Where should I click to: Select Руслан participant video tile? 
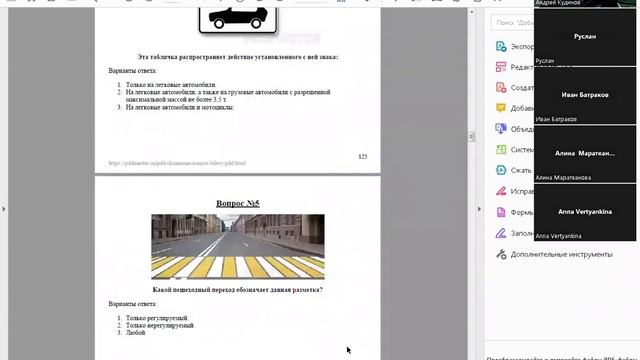[x=584, y=37]
